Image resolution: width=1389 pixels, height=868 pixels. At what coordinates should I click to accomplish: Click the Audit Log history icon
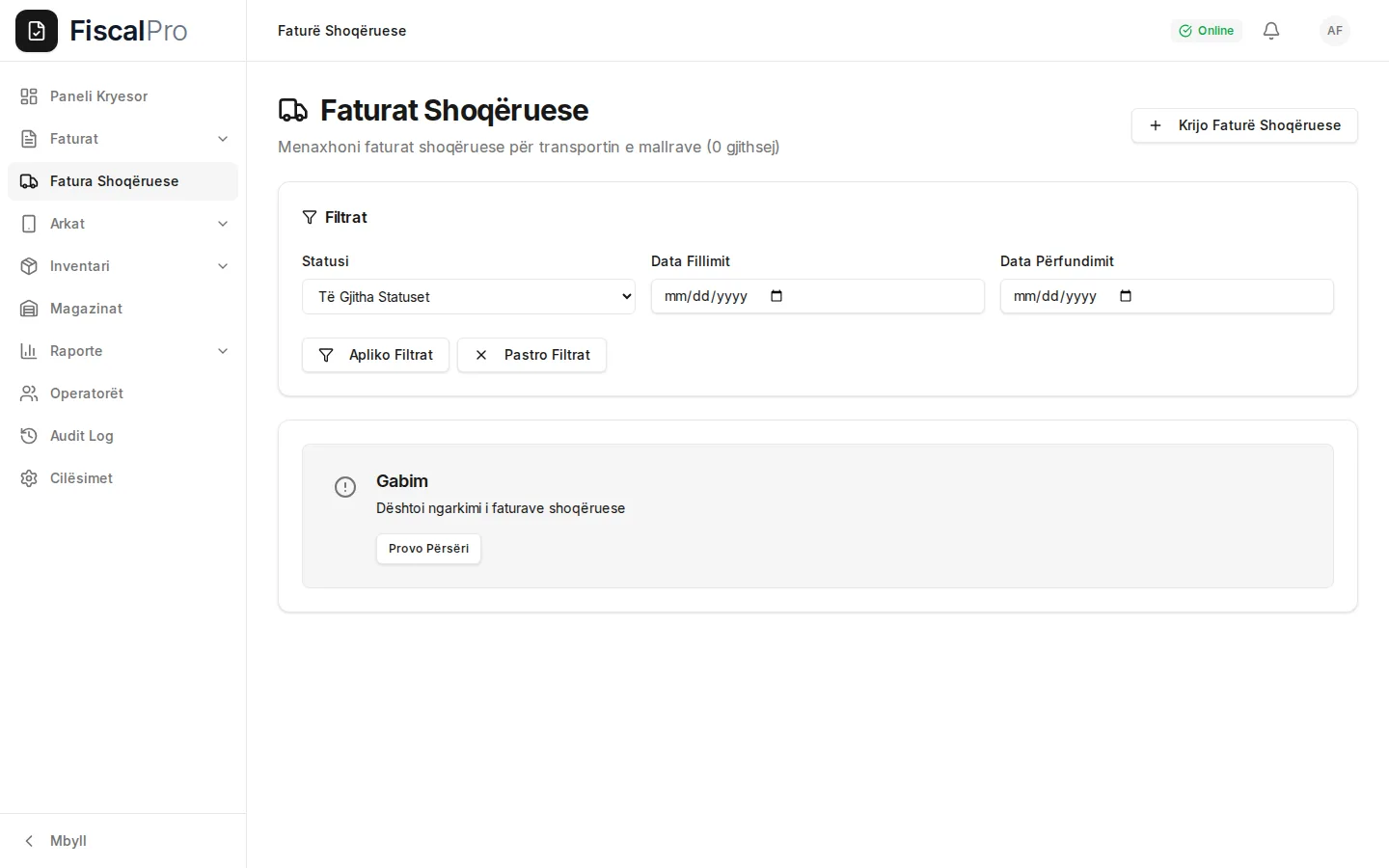(x=29, y=436)
